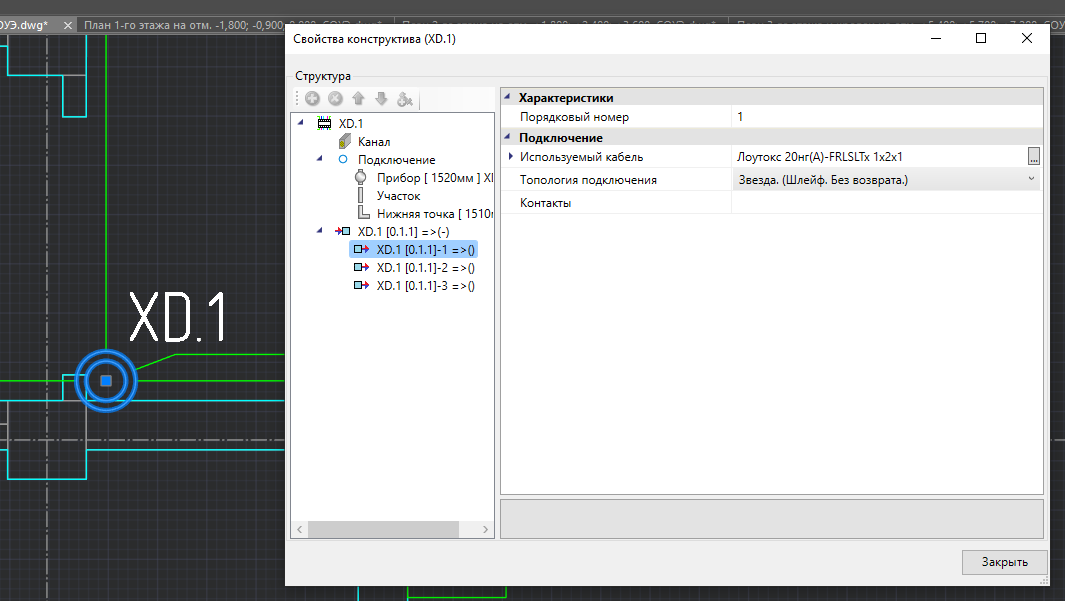Viewport: 1065px width, 601px height.
Task: Click the fifth Структура toolbar icon with X
Action: pyautogui.click(x=405, y=99)
